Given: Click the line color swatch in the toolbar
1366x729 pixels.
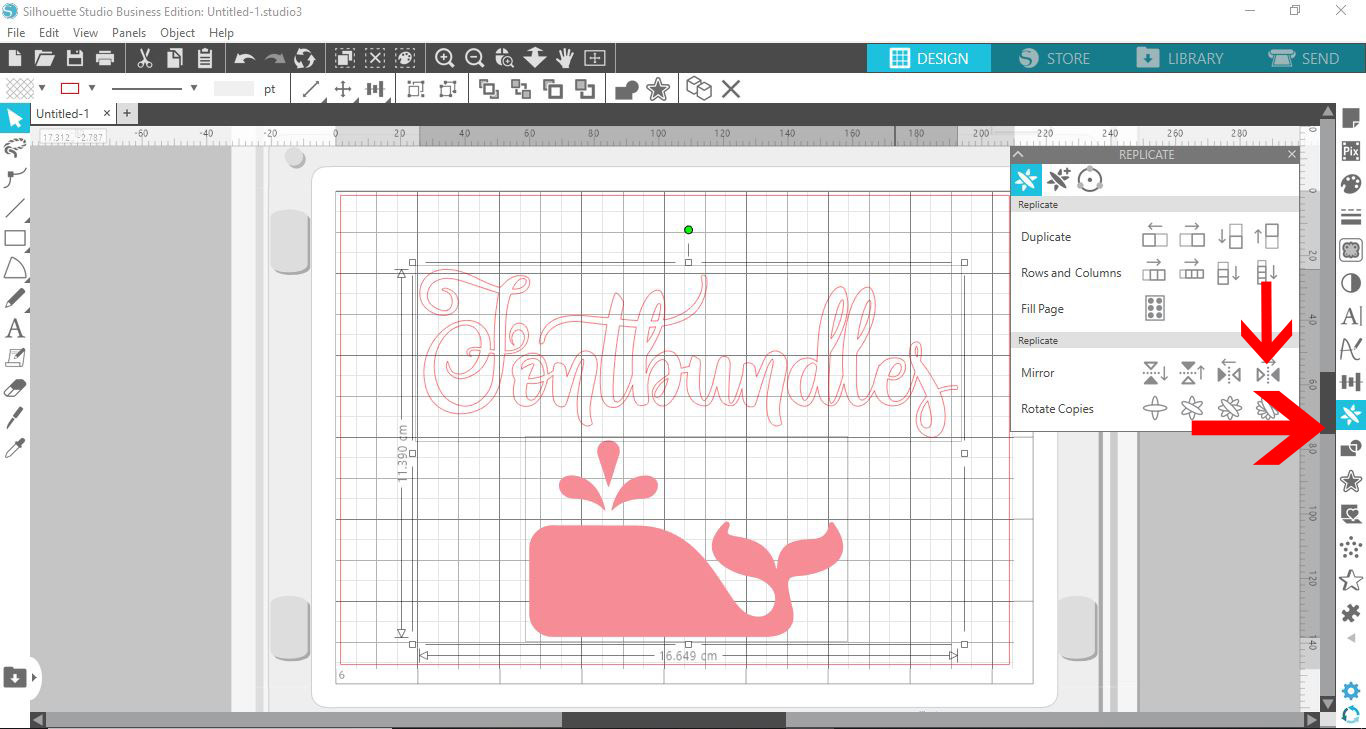Looking at the screenshot, I should coord(70,89).
